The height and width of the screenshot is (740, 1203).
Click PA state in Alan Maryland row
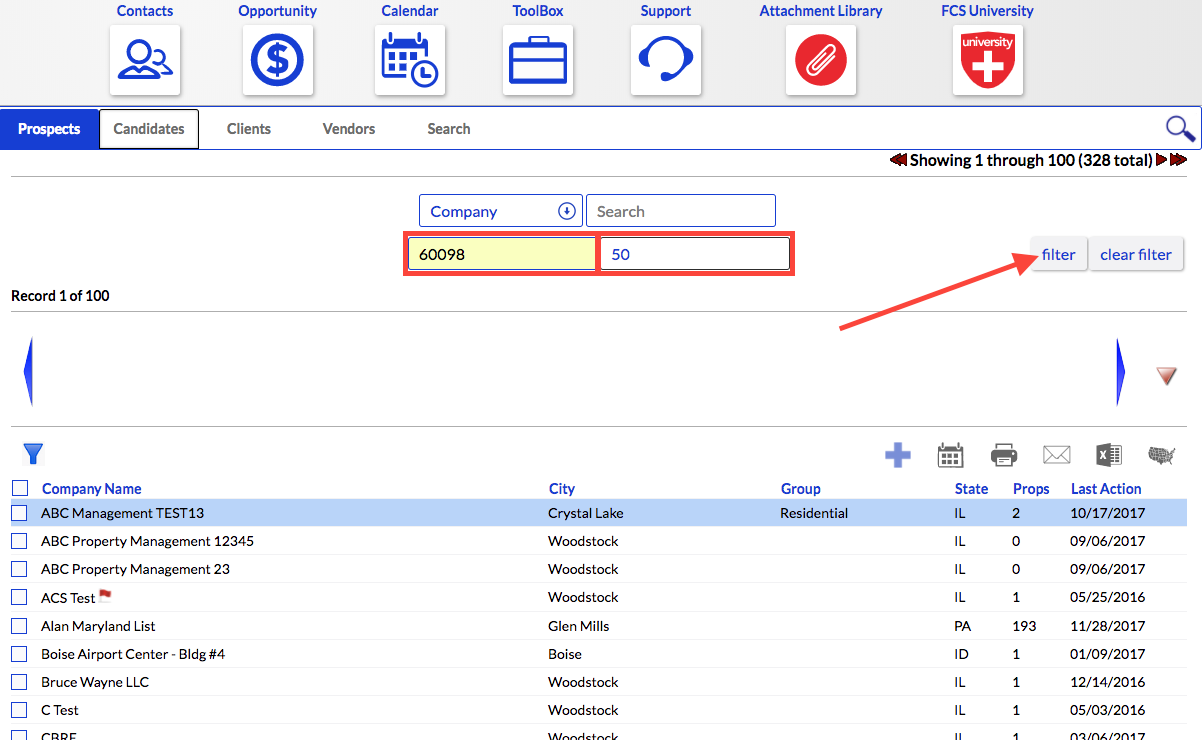click(x=963, y=626)
